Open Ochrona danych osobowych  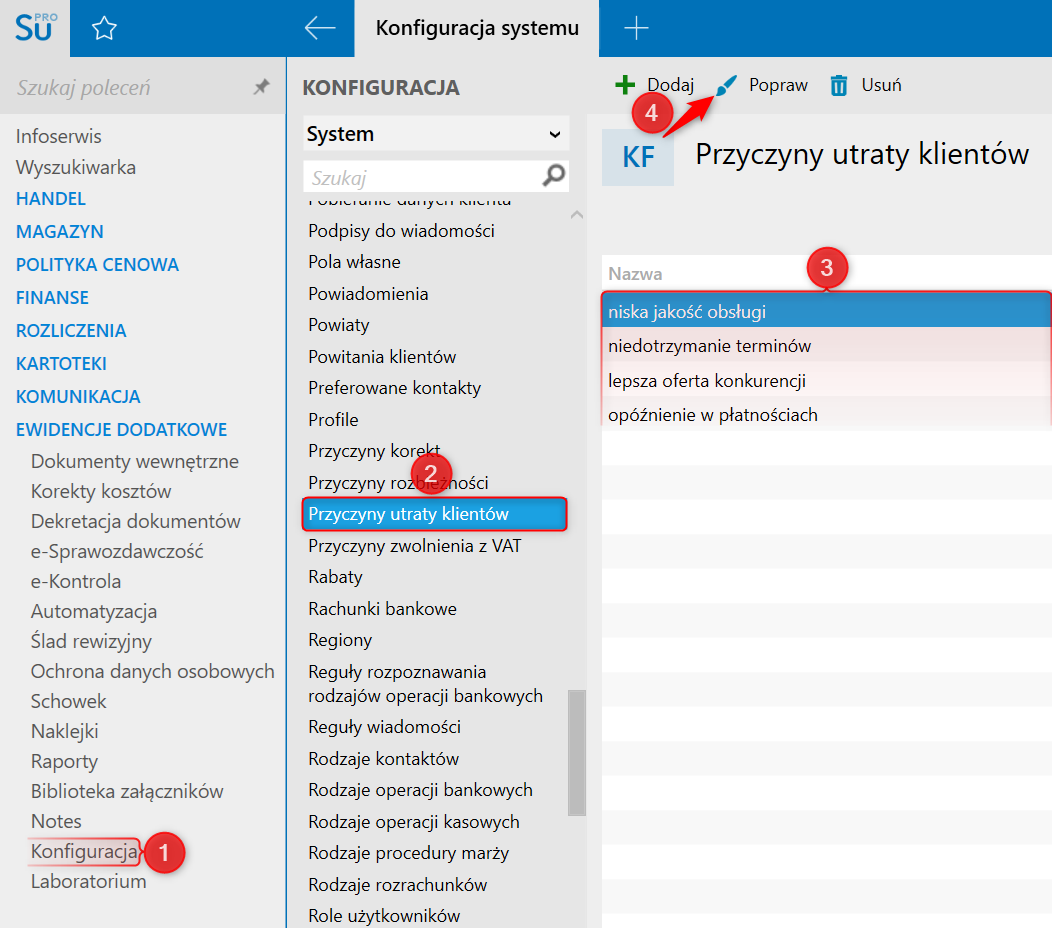click(152, 671)
